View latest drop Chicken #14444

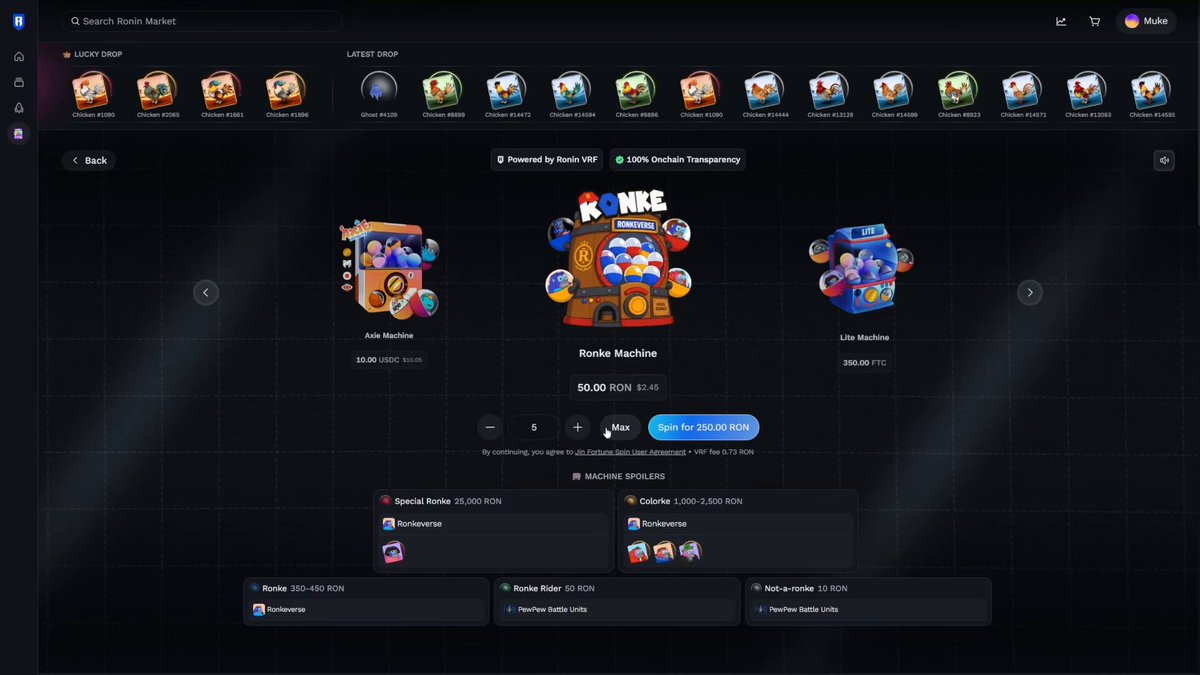[765, 95]
